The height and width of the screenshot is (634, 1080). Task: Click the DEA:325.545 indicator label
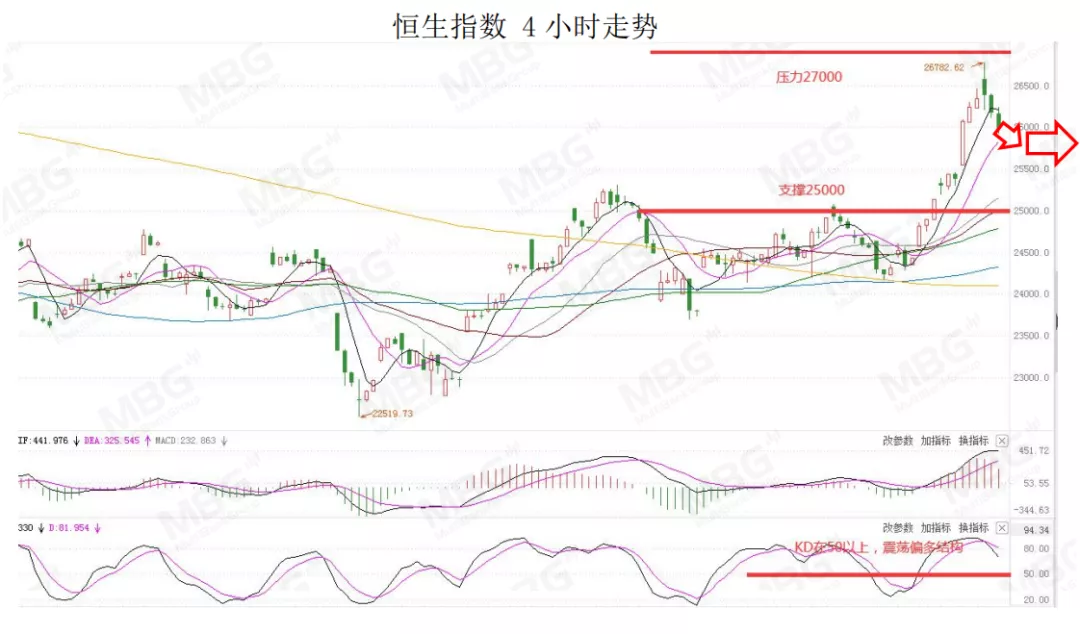tap(112, 440)
